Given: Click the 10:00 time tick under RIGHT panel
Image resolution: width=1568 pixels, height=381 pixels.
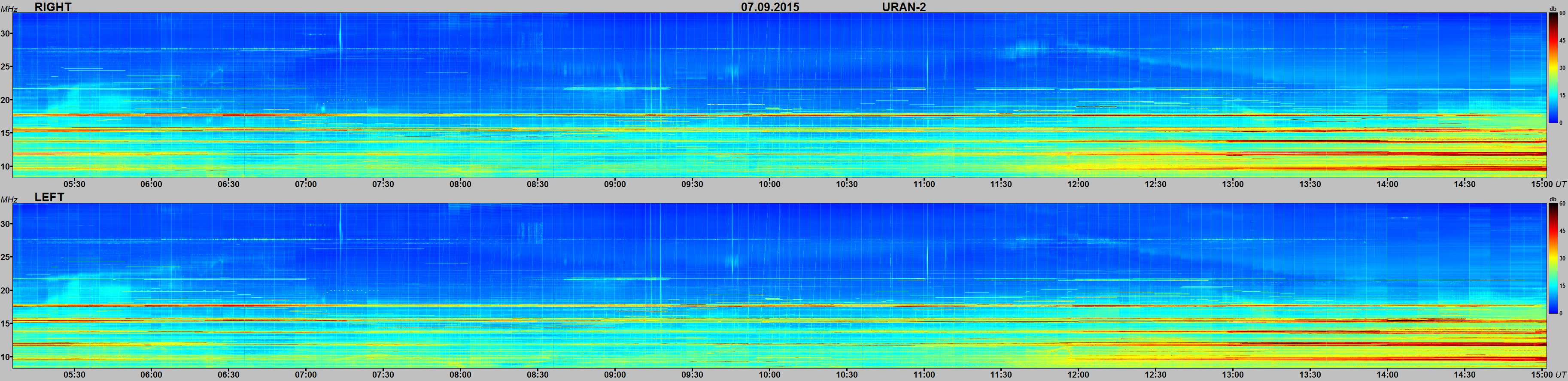Looking at the screenshot, I should pyautogui.click(x=769, y=184).
